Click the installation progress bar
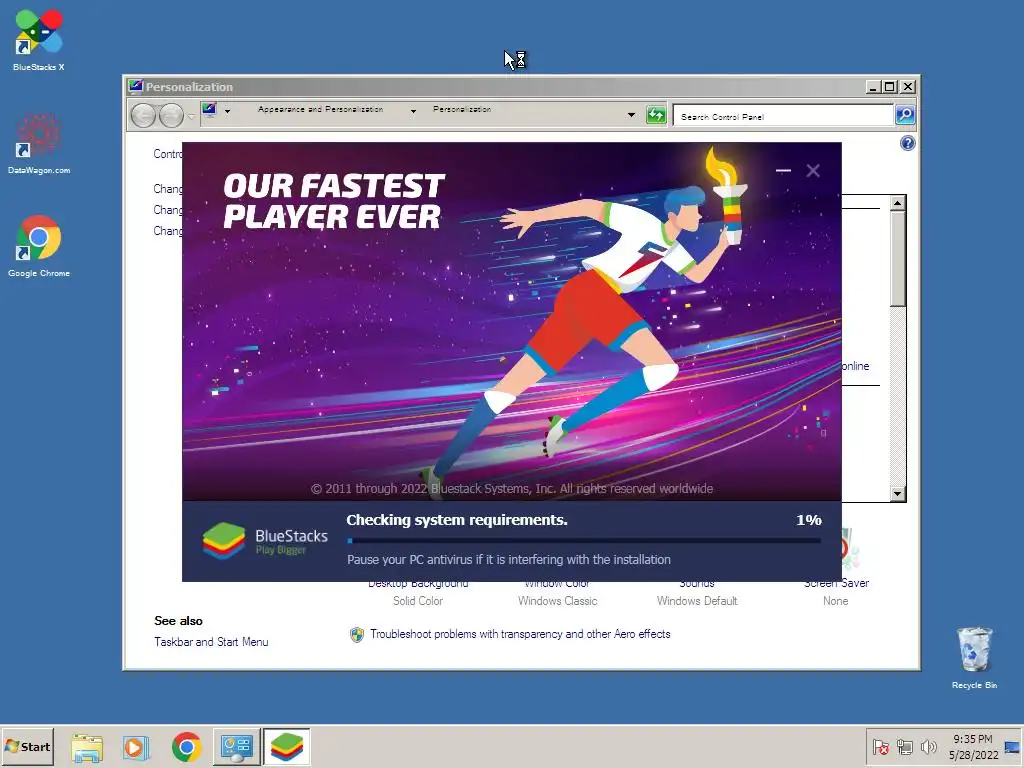Image resolution: width=1024 pixels, height=768 pixels. click(x=584, y=541)
